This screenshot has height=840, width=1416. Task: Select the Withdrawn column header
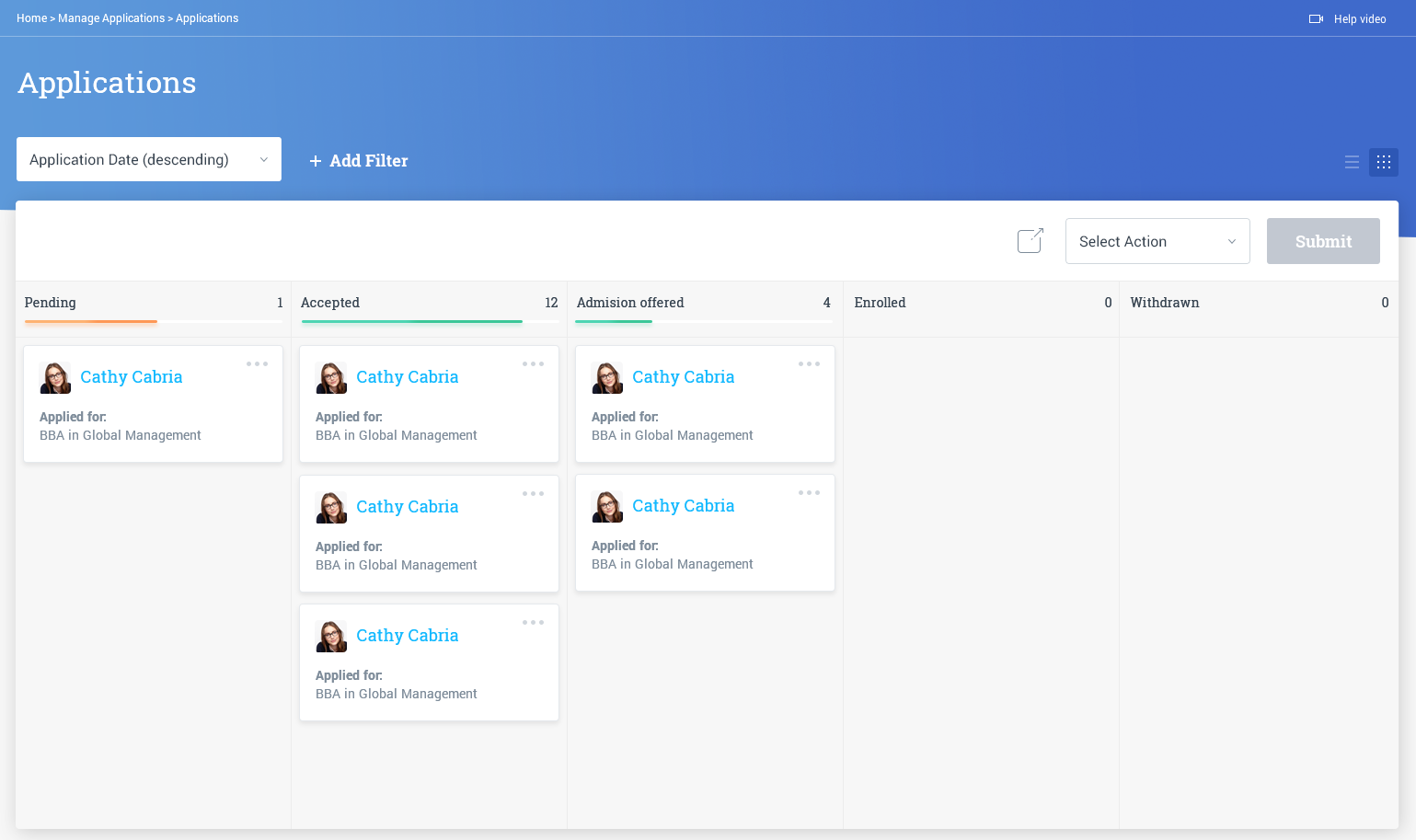[1165, 303]
